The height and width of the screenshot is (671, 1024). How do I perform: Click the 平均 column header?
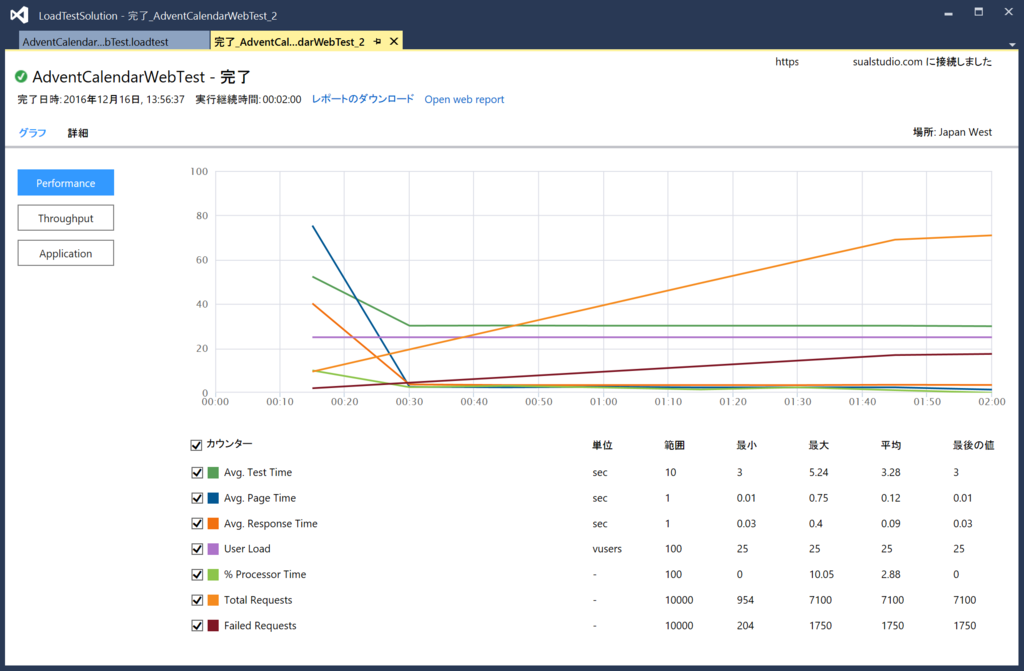click(x=891, y=445)
